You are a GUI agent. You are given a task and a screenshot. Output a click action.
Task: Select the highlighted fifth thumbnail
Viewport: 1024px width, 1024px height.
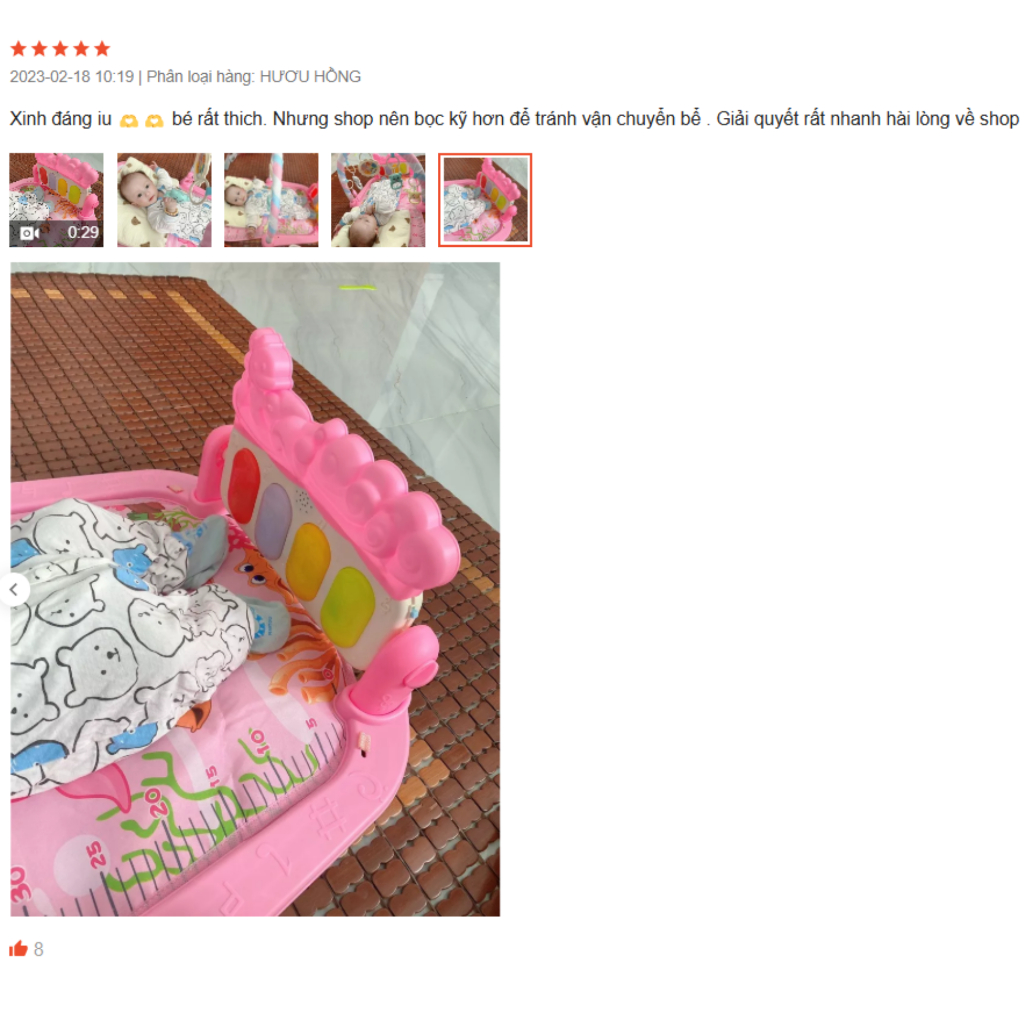(485, 200)
